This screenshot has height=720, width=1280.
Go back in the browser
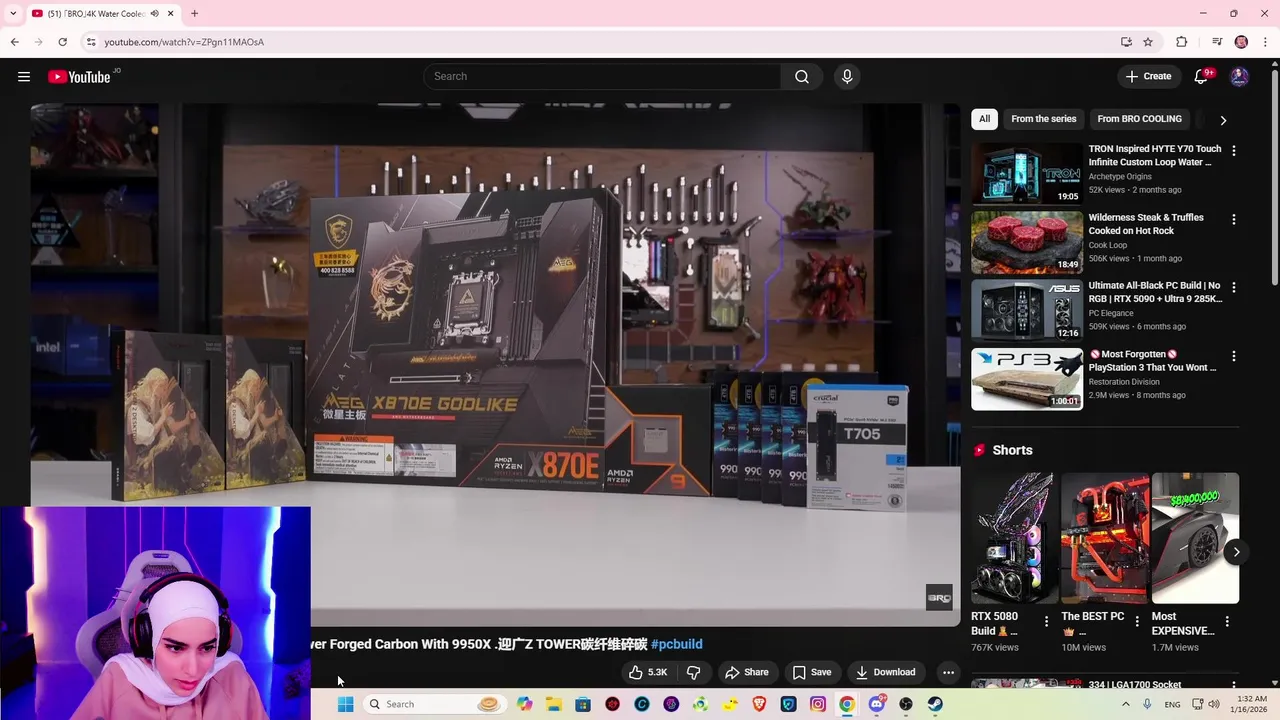14,42
